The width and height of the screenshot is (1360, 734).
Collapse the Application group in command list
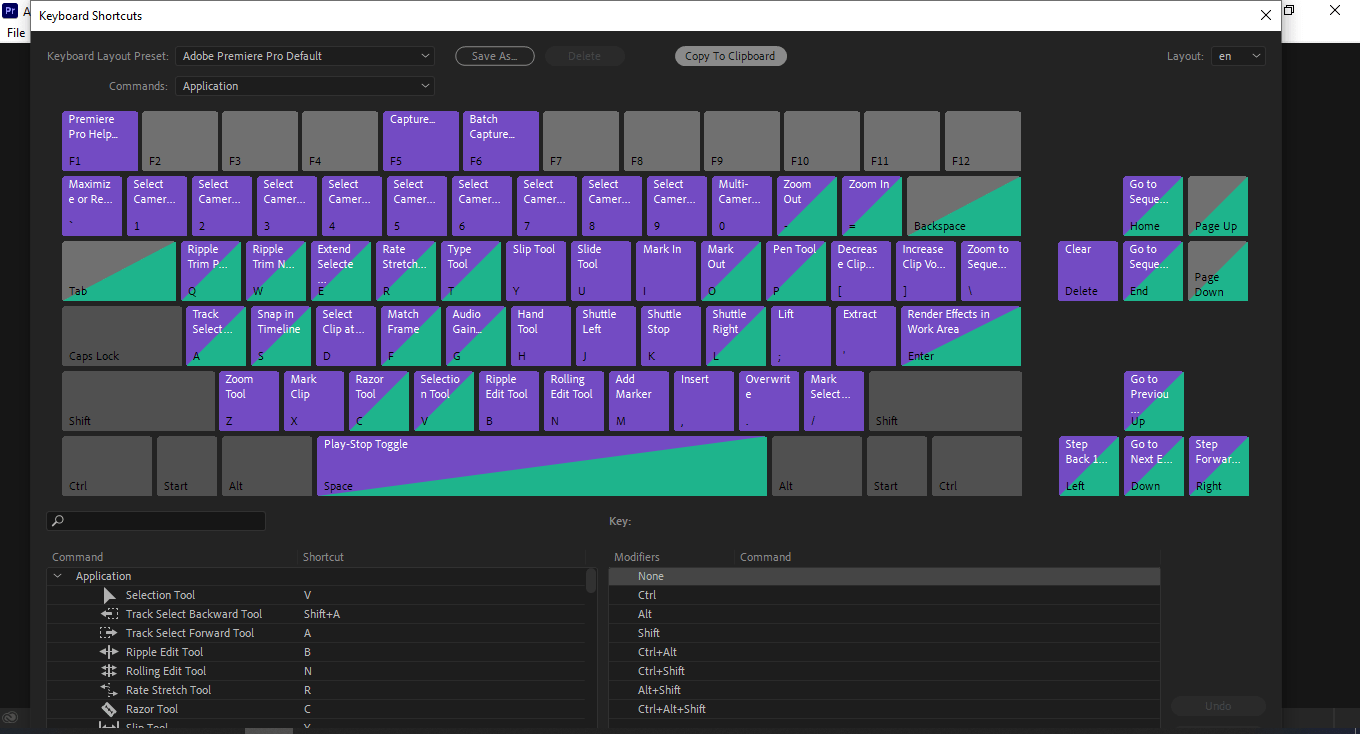click(x=58, y=576)
